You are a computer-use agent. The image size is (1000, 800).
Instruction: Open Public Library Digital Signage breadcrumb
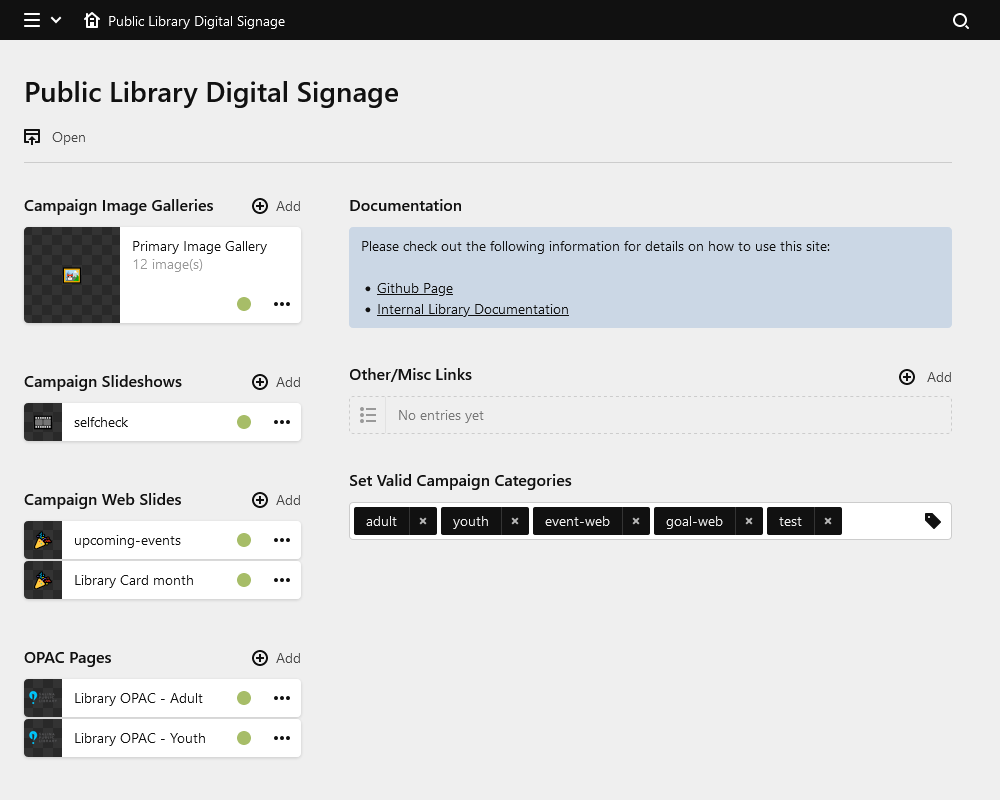coord(196,21)
